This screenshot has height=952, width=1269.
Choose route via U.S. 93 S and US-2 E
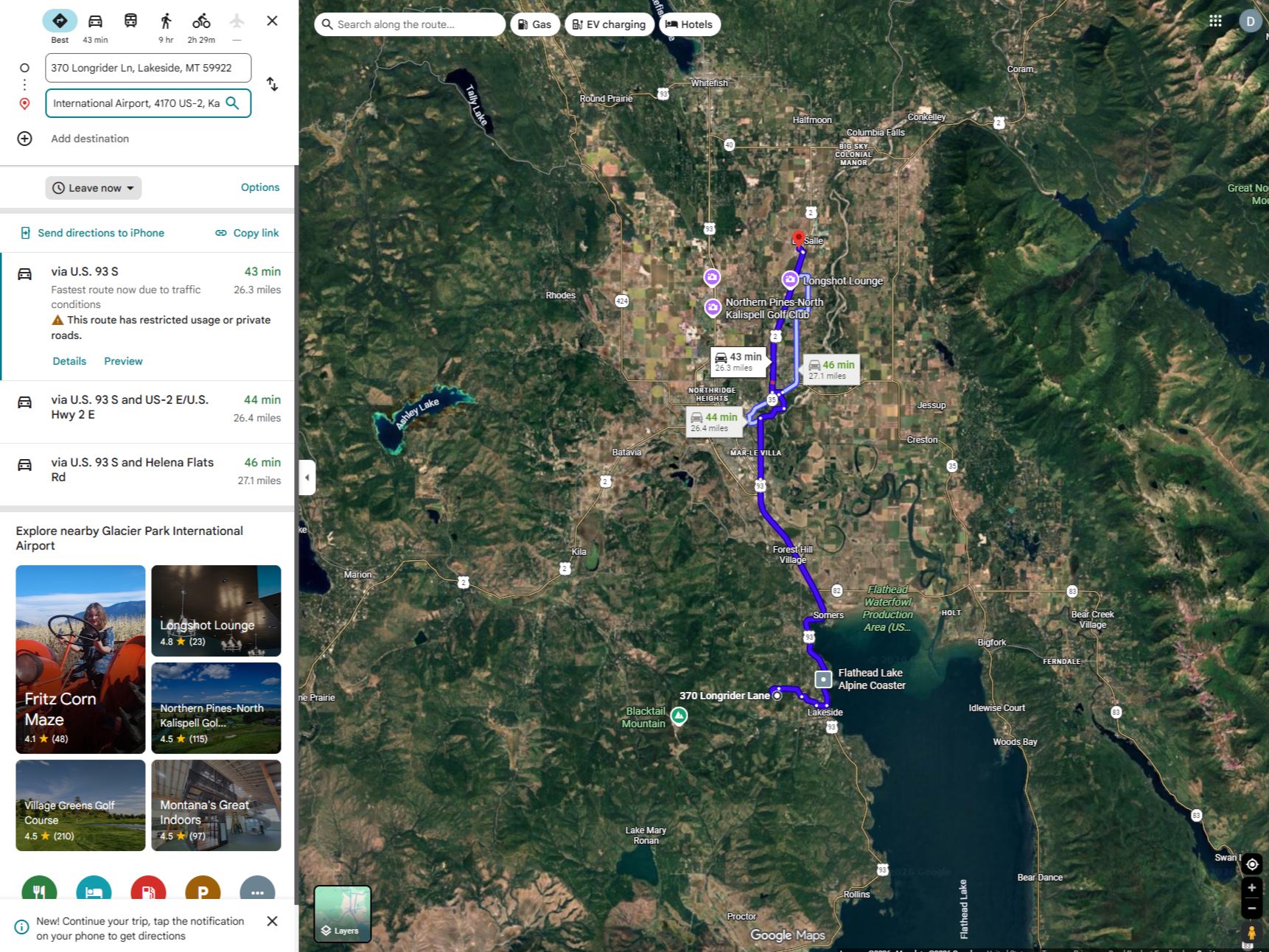click(x=147, y=412)
